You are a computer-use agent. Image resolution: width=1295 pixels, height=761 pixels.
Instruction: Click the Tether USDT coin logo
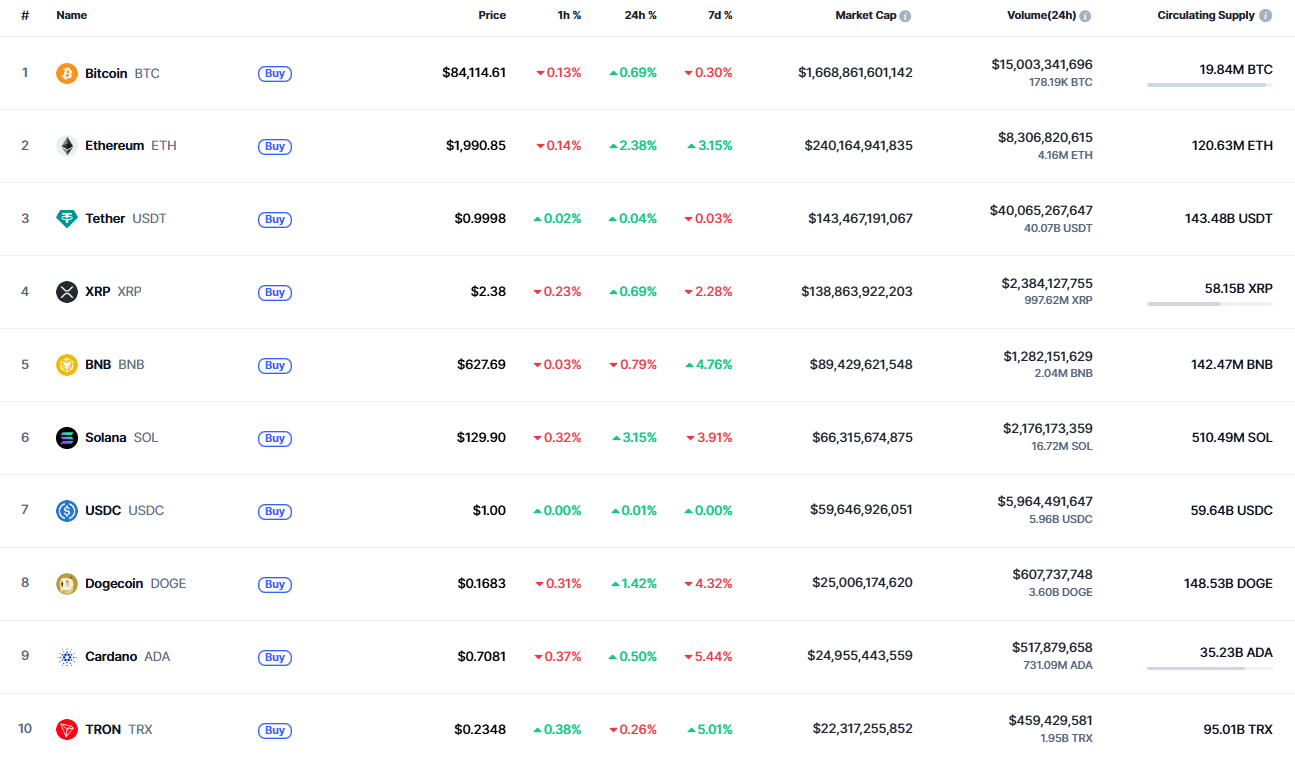coord(66,218)
